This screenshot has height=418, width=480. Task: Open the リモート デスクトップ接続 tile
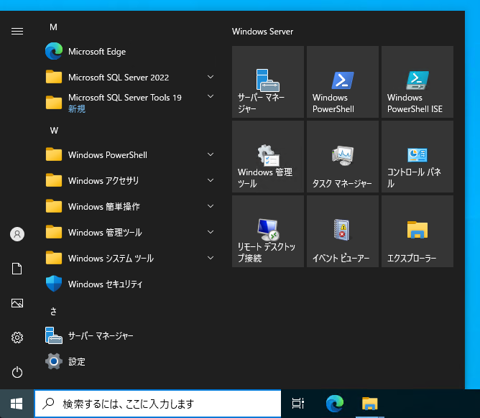pos(268,231)
